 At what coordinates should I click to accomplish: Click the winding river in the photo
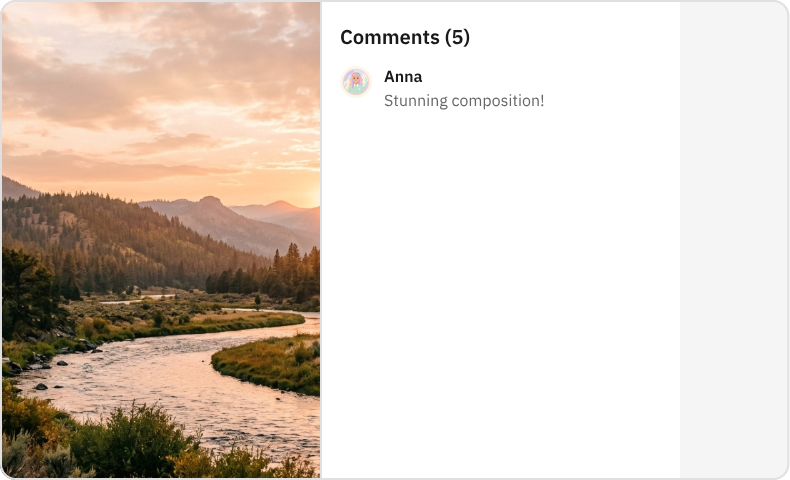pos(170,370)
